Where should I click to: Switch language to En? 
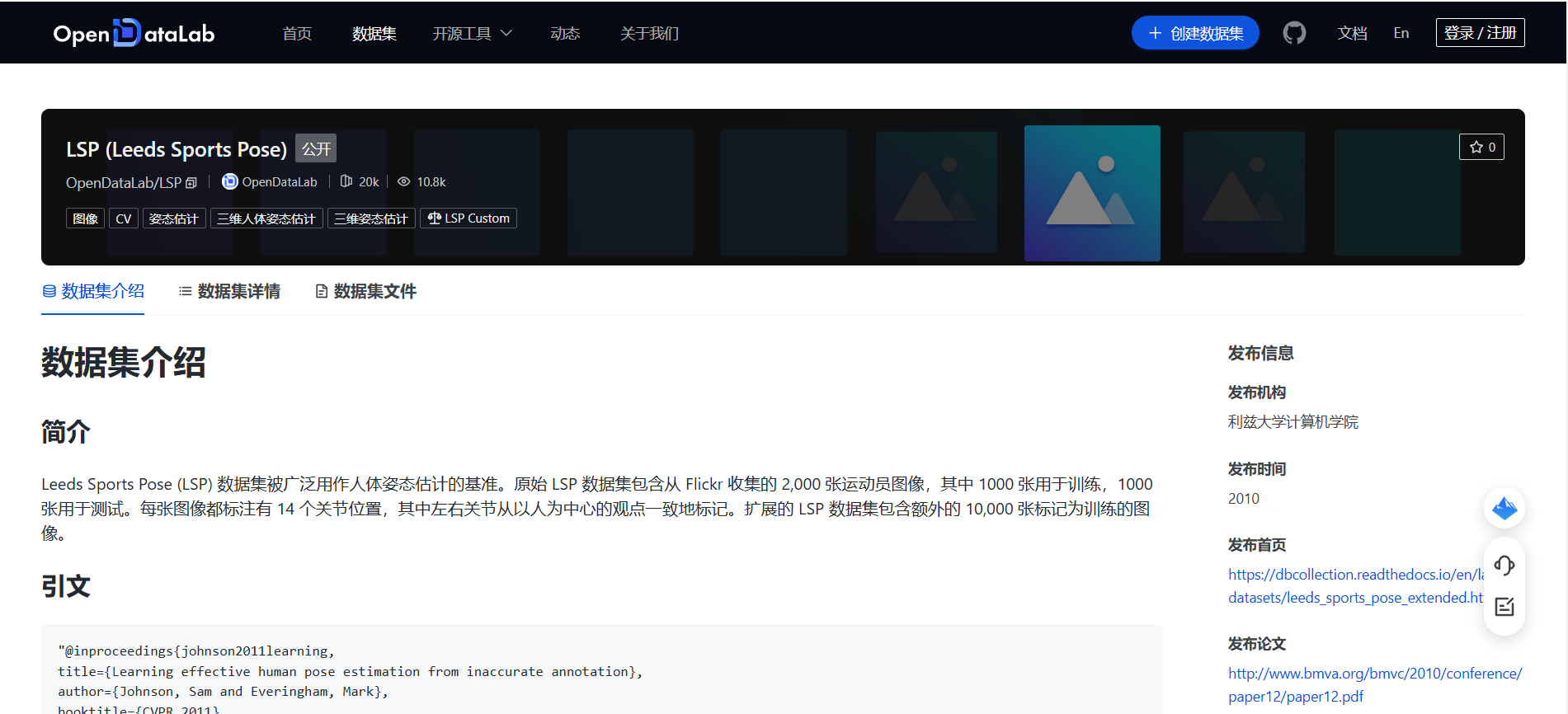tap(1401, 33)
